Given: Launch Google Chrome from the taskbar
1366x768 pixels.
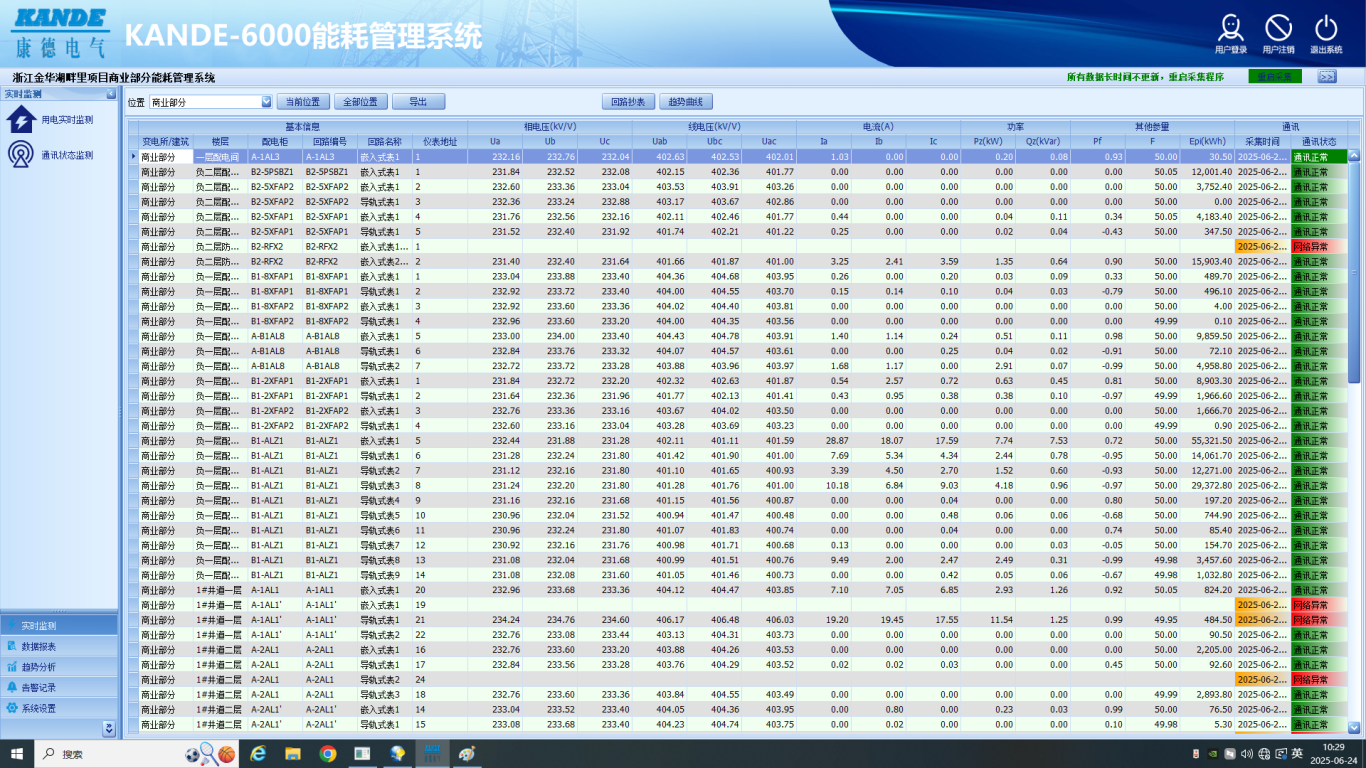Looking at the screenshot, I should [x=328, y=754].
